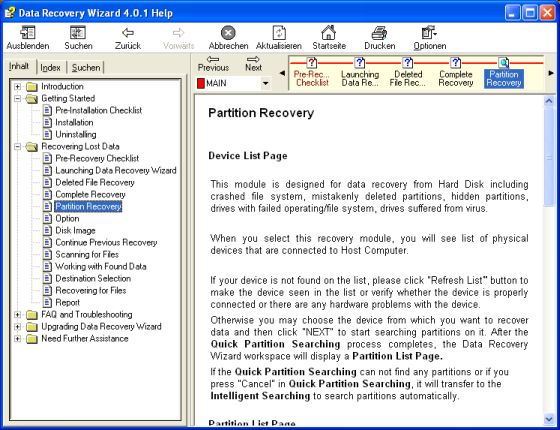This screenshot has height=430, width=560.
Task: Open Pre-Installation Checklist topic
Action: [x=99, y=110]
